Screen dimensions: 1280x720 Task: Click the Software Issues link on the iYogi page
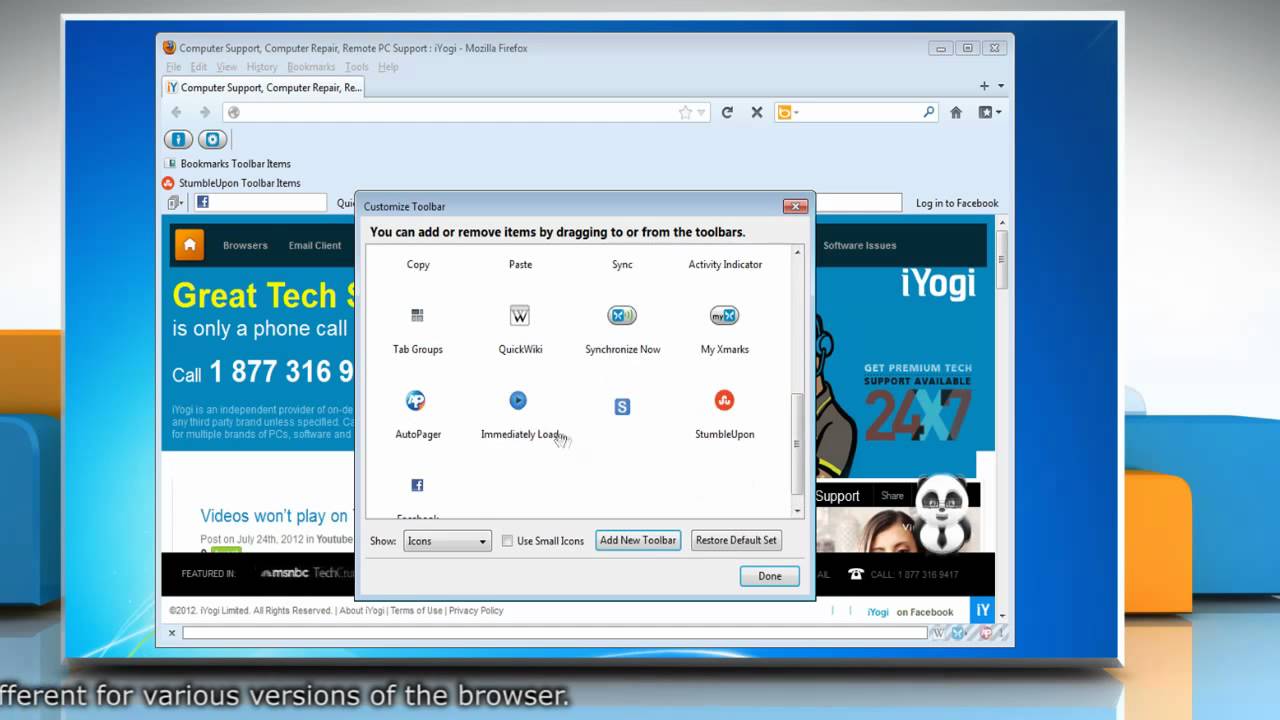click(860, 245)
